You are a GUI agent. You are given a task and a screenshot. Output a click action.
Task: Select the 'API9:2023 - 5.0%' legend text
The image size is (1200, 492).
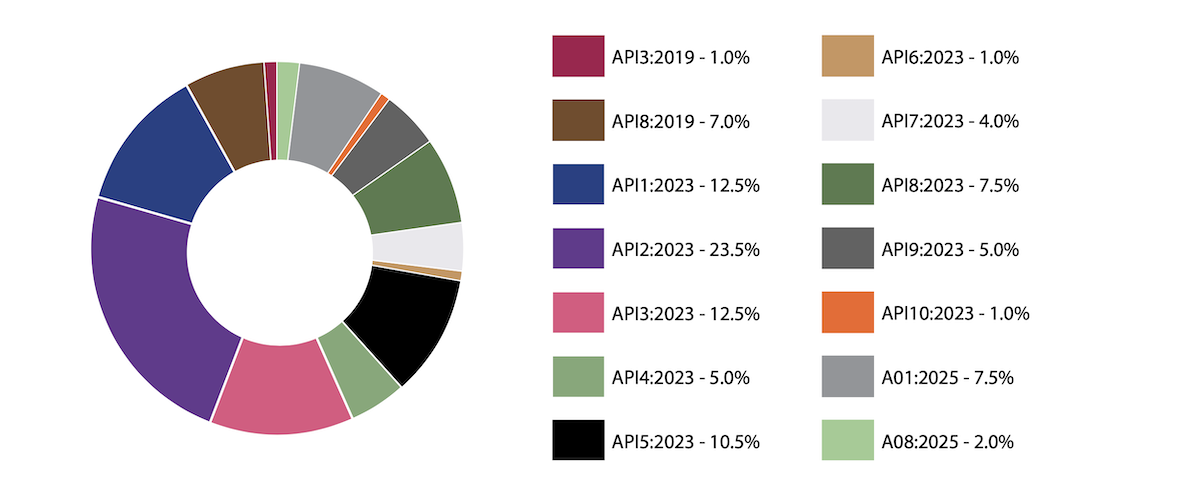(x=950, y=249)
